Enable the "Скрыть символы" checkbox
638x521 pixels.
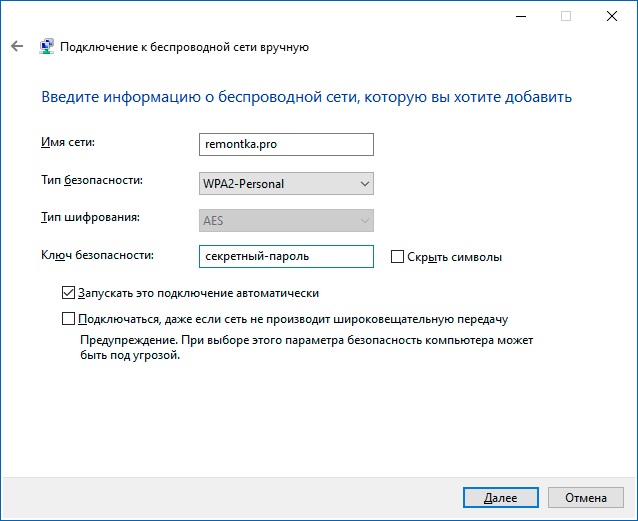click(x=397, y=257)
